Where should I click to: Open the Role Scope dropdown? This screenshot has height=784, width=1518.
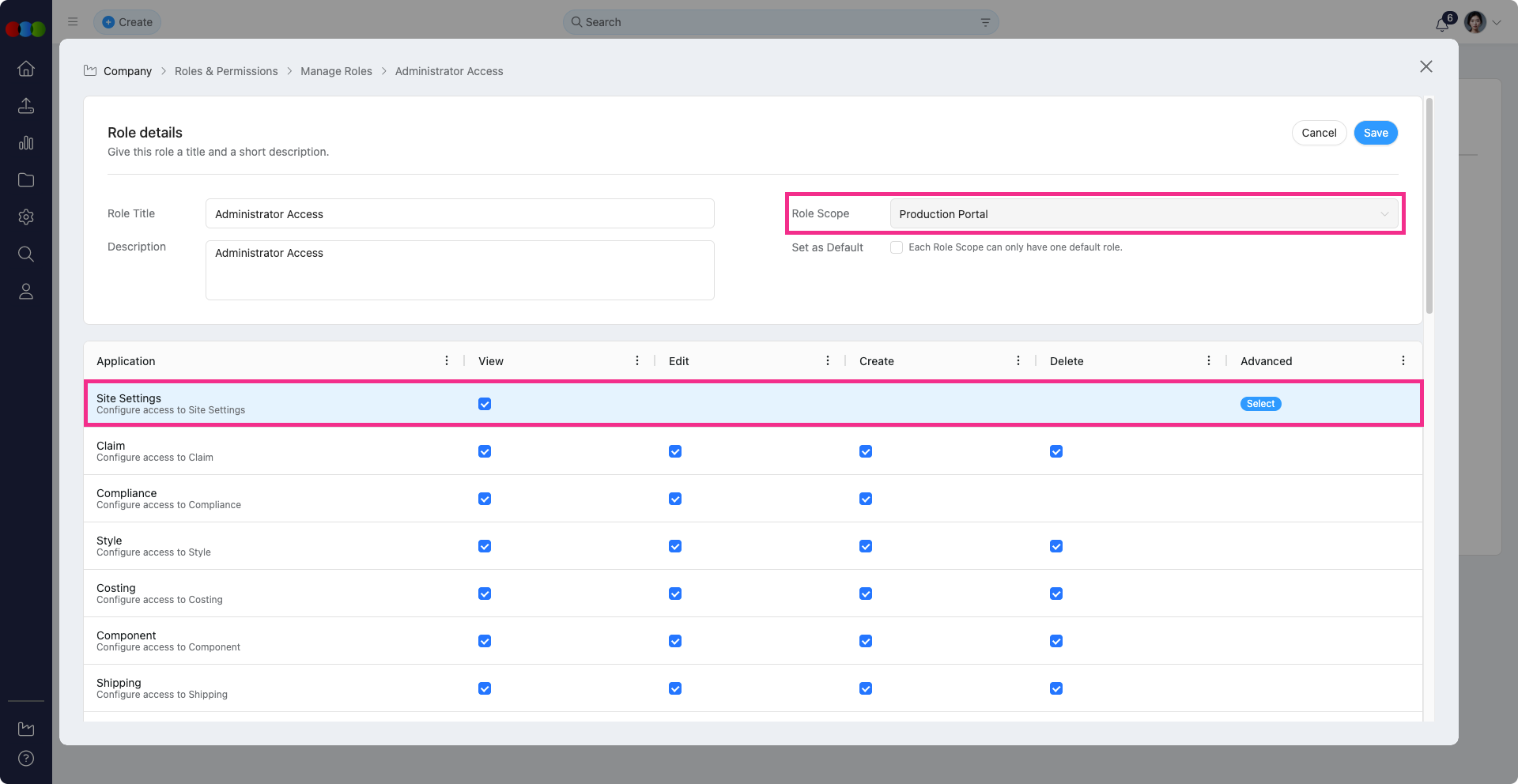coord(1143,214)
